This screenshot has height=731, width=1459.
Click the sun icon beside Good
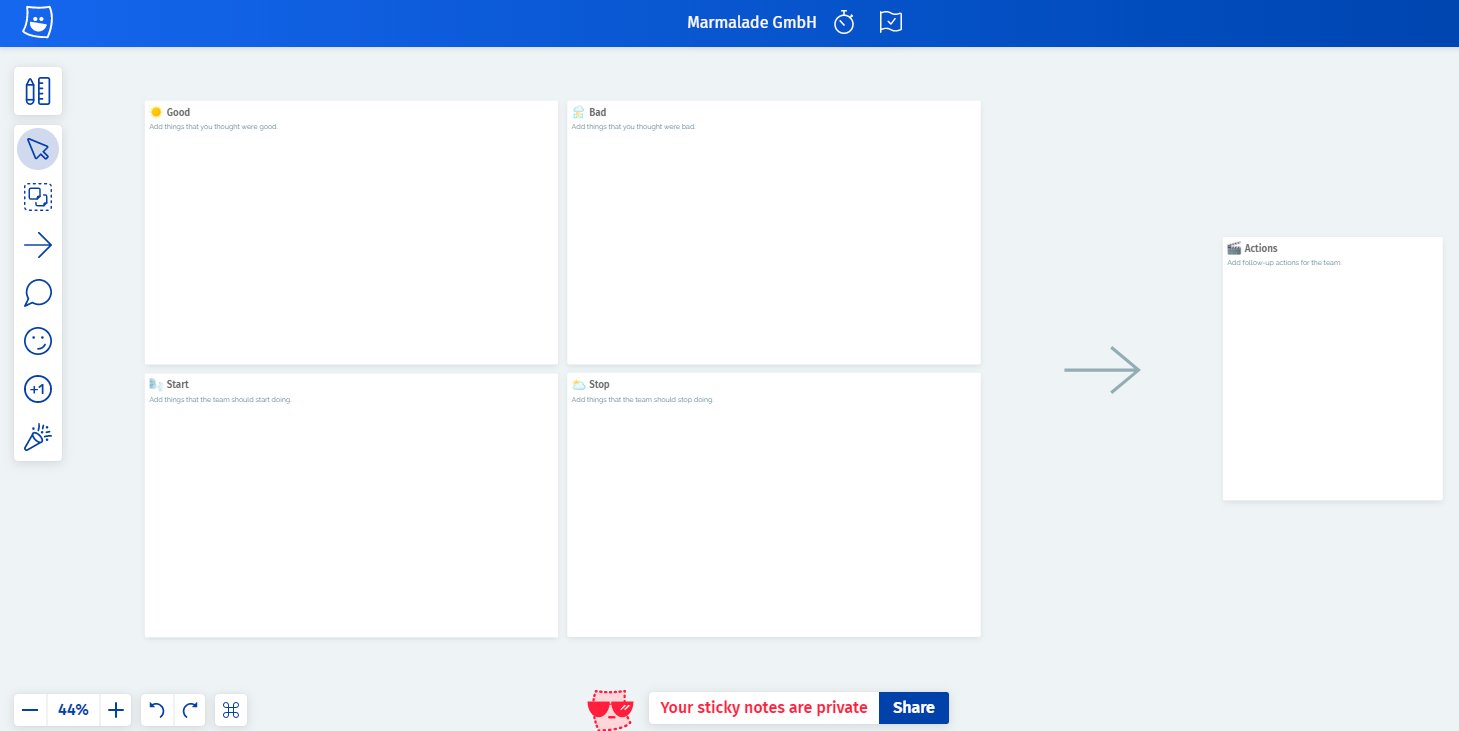[156, 112]
